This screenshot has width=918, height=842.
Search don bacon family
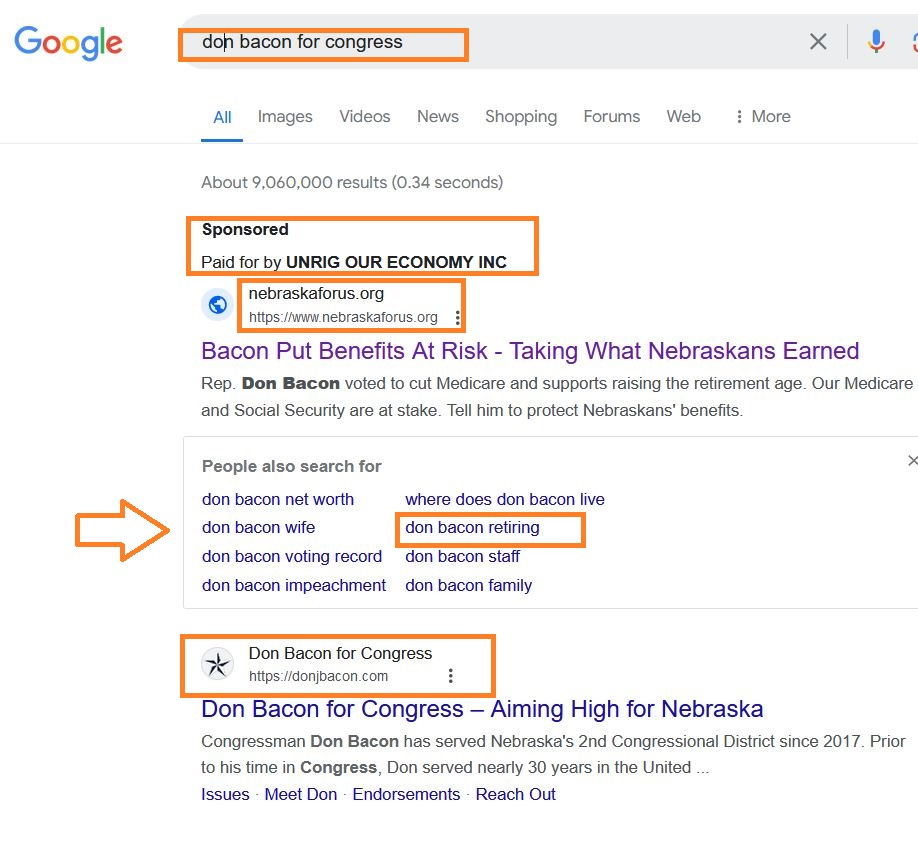[x=468, y=586]
